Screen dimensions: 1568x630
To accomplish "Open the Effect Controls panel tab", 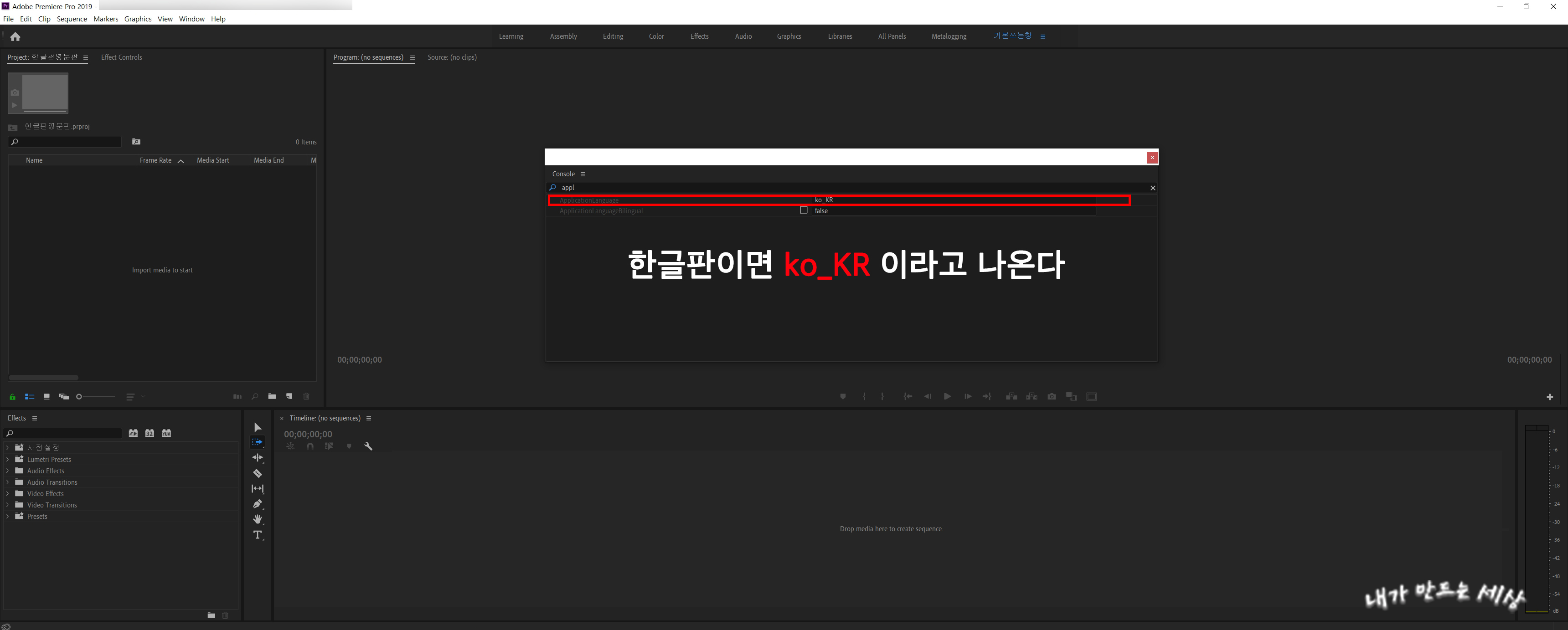I will (121, 57).
